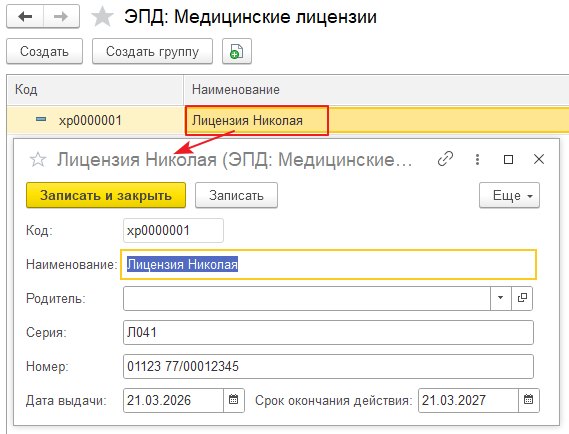Open calendar for Дата выдачи
The height and width of the screenshot is (434, 569).
[234, 400]
